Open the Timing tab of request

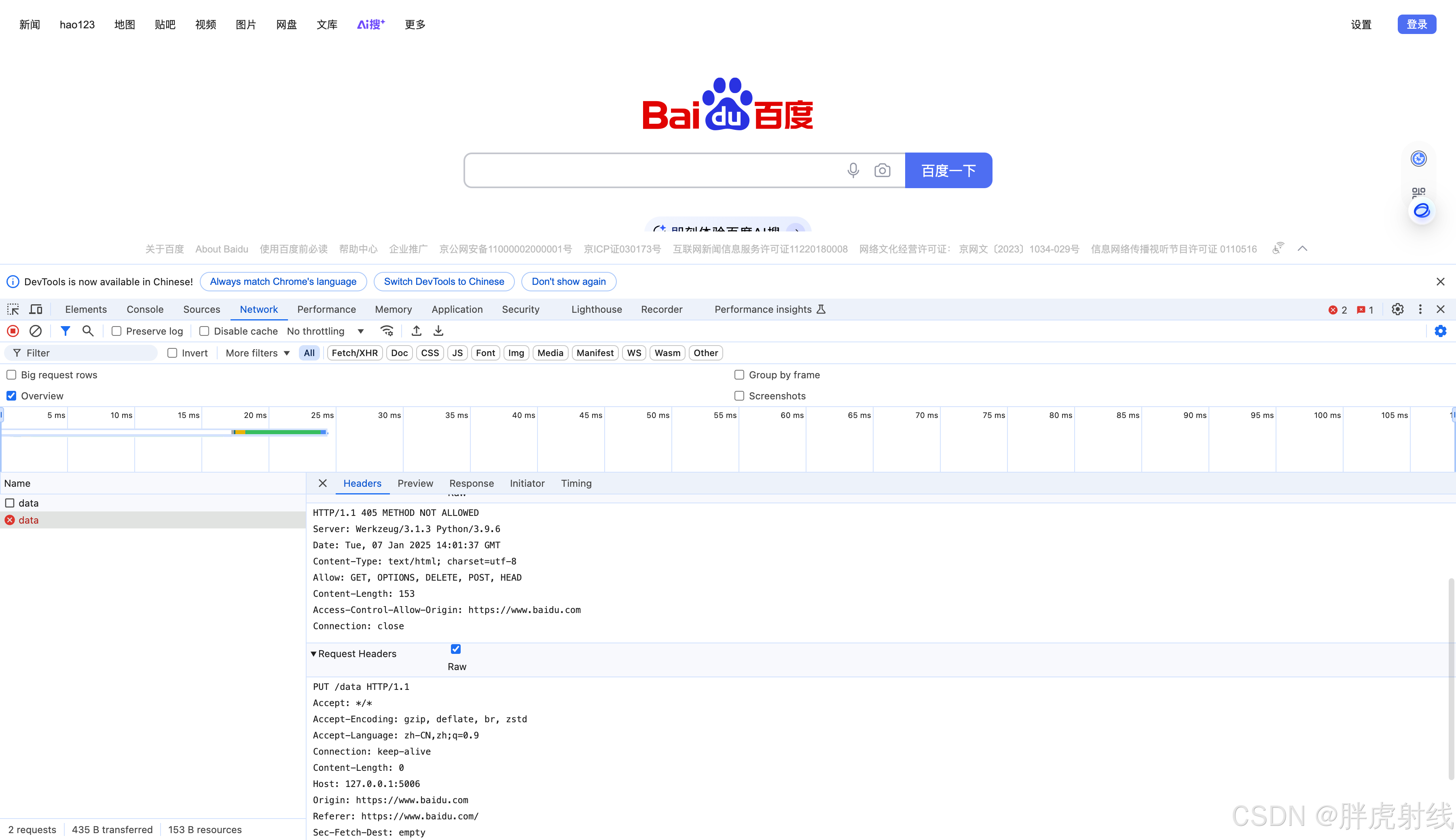coord(576,484)
